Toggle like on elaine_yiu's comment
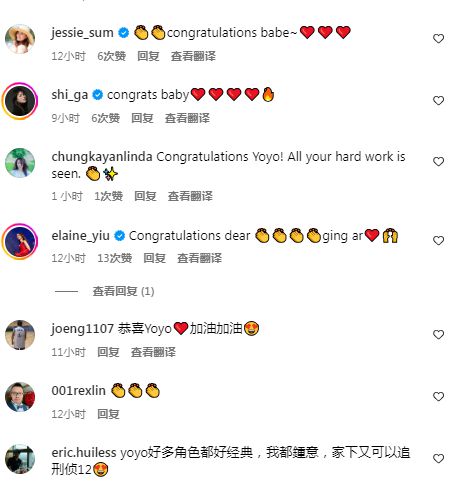The image size is (450, 488). pos(438,240)
